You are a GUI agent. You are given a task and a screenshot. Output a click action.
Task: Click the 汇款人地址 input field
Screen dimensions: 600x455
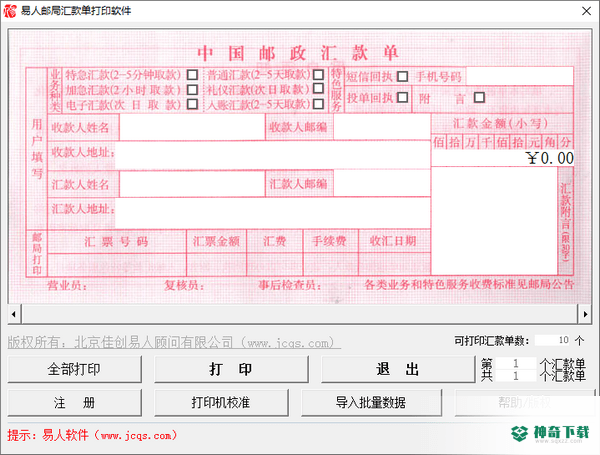pos(273,213)
